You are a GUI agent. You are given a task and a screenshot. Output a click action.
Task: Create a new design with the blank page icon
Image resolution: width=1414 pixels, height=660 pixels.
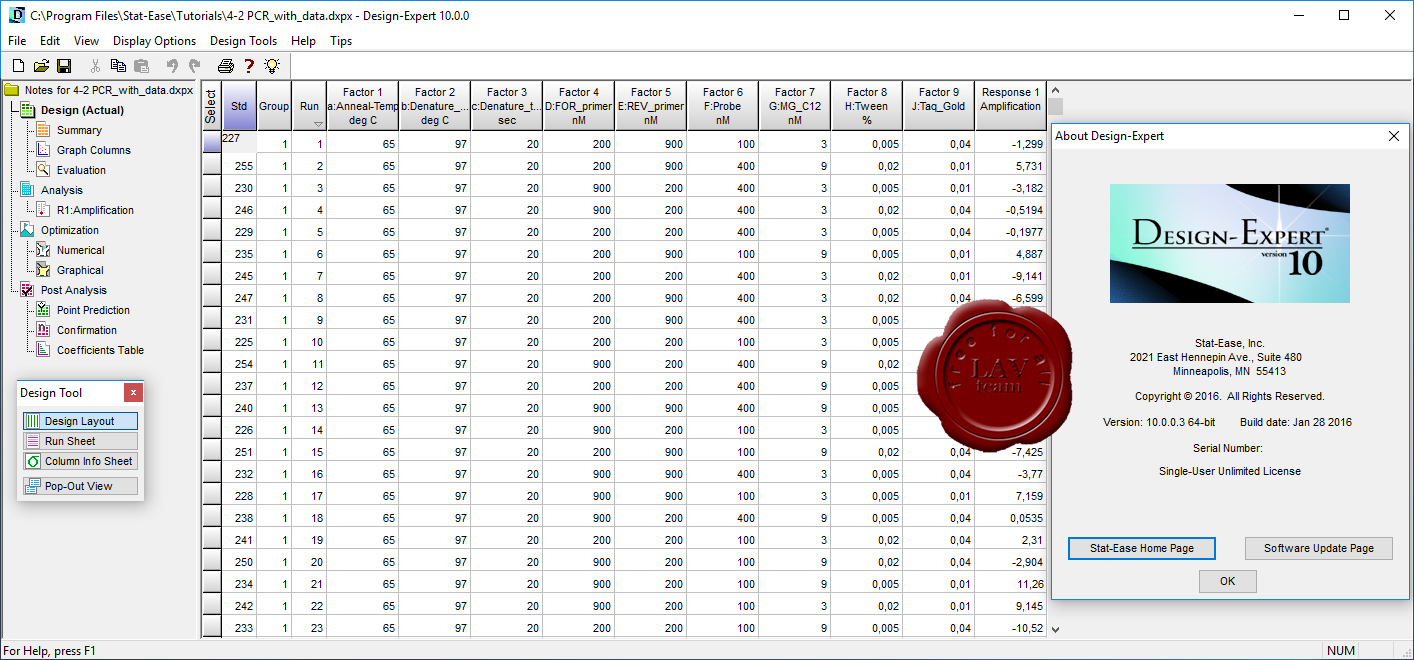17,66
